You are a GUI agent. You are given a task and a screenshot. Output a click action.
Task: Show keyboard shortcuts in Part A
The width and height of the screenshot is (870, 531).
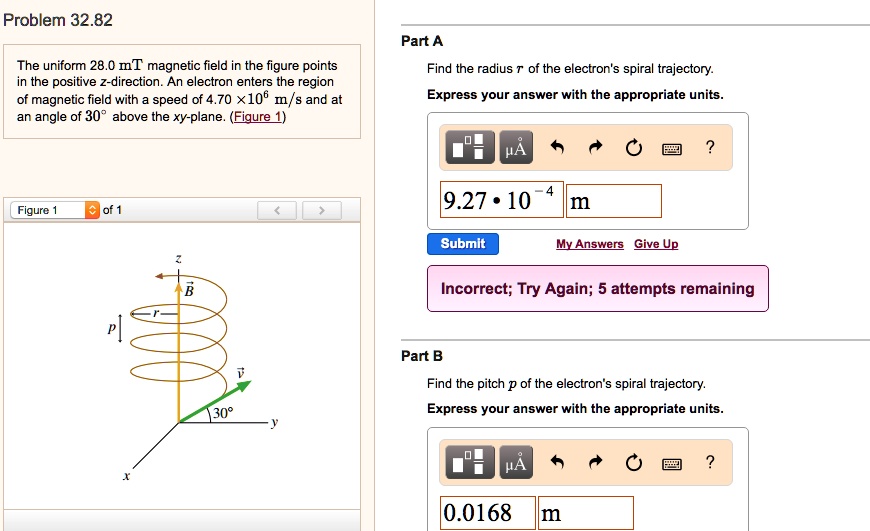672,149
